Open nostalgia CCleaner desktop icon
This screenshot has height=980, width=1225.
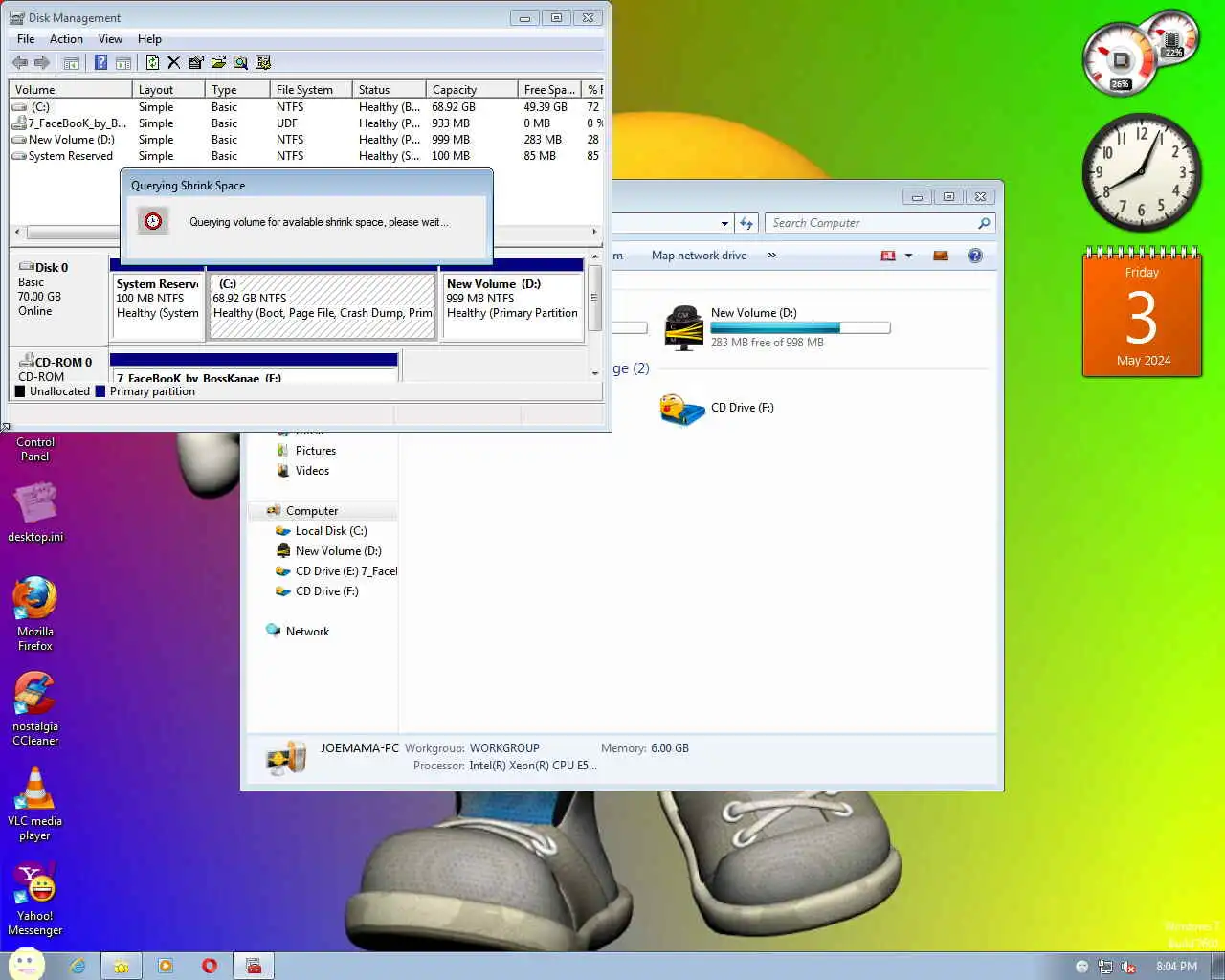[x=35, y=708]
